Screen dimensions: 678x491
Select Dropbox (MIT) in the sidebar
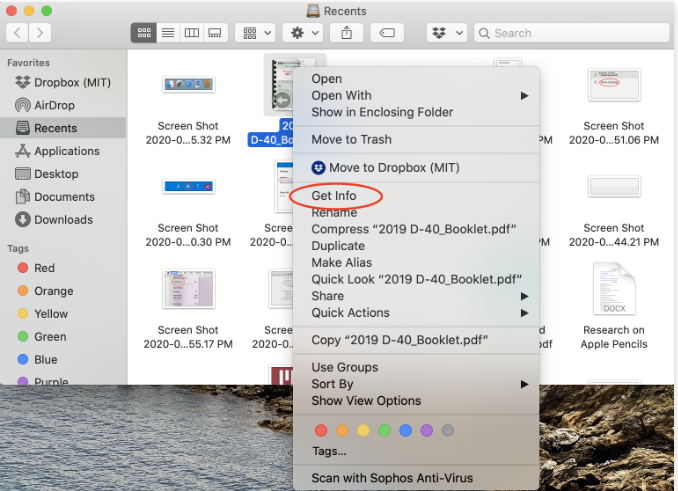pyautogui.click(x=63, y=82)
